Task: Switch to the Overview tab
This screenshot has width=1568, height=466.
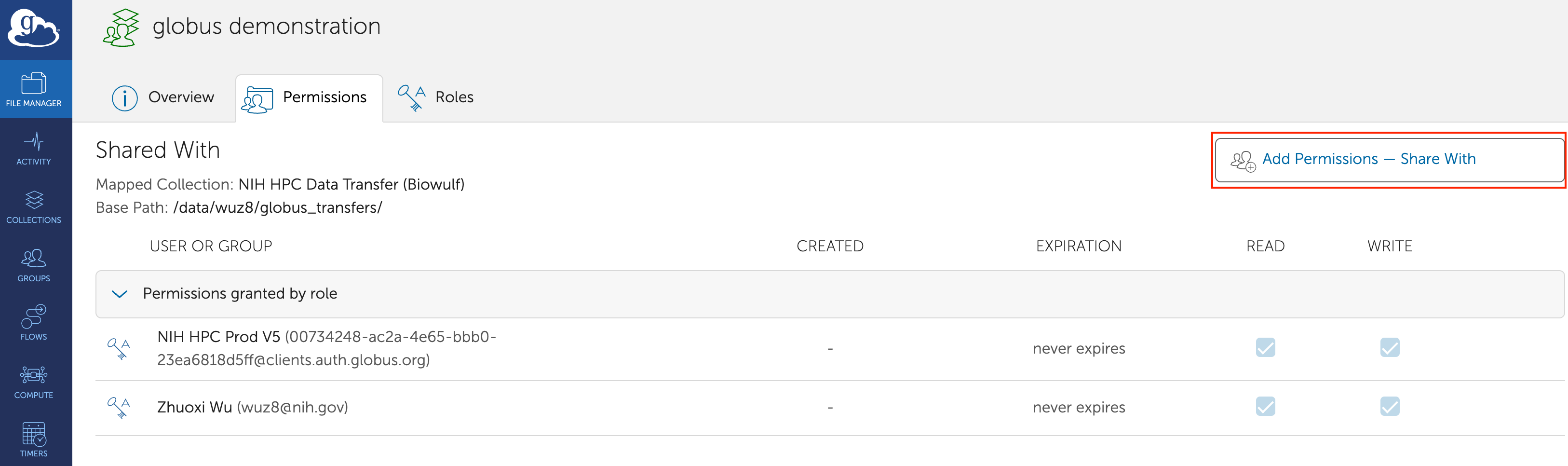Action: point(163,97)
